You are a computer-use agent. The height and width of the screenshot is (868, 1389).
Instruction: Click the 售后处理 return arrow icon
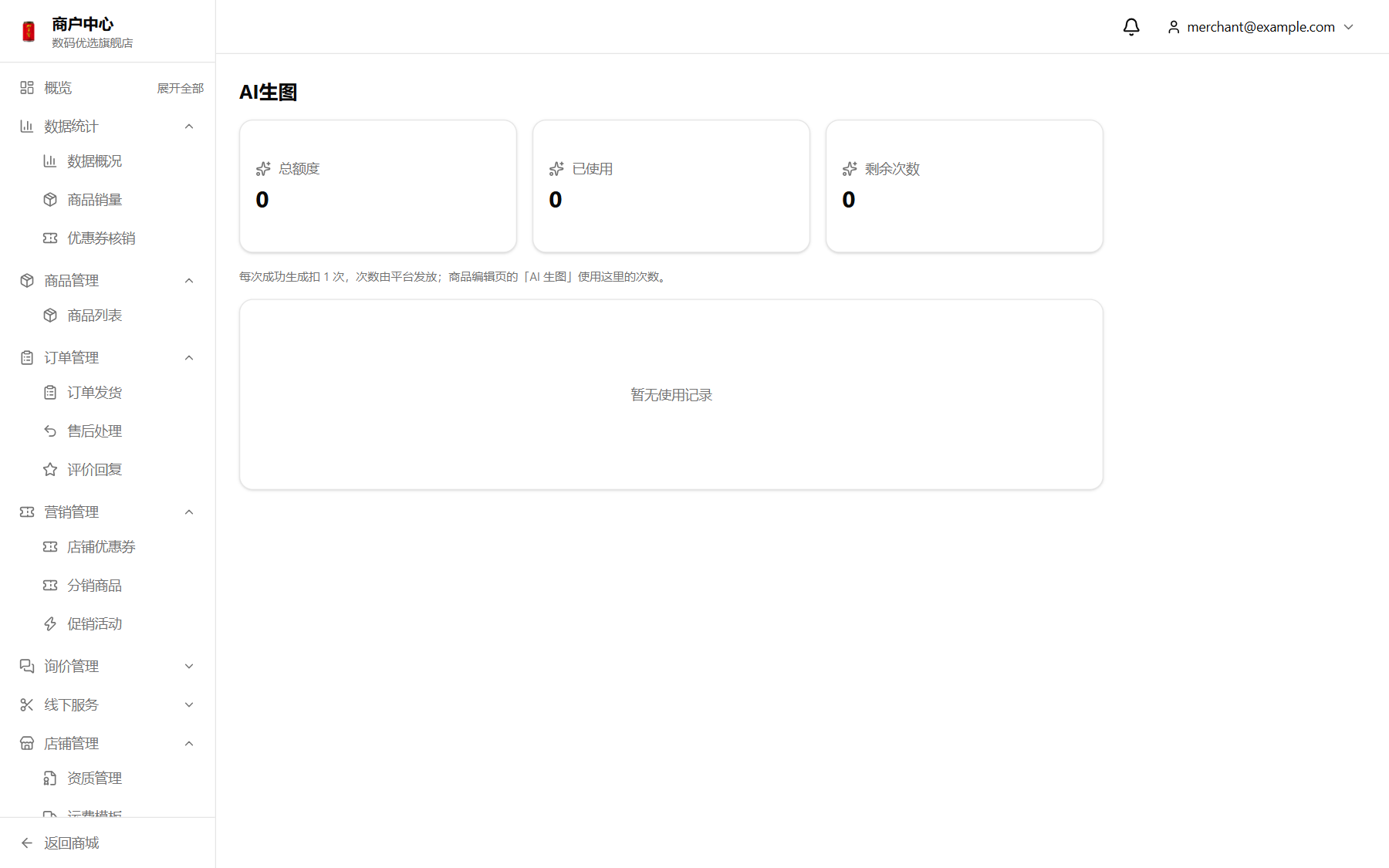coord(50,431)
